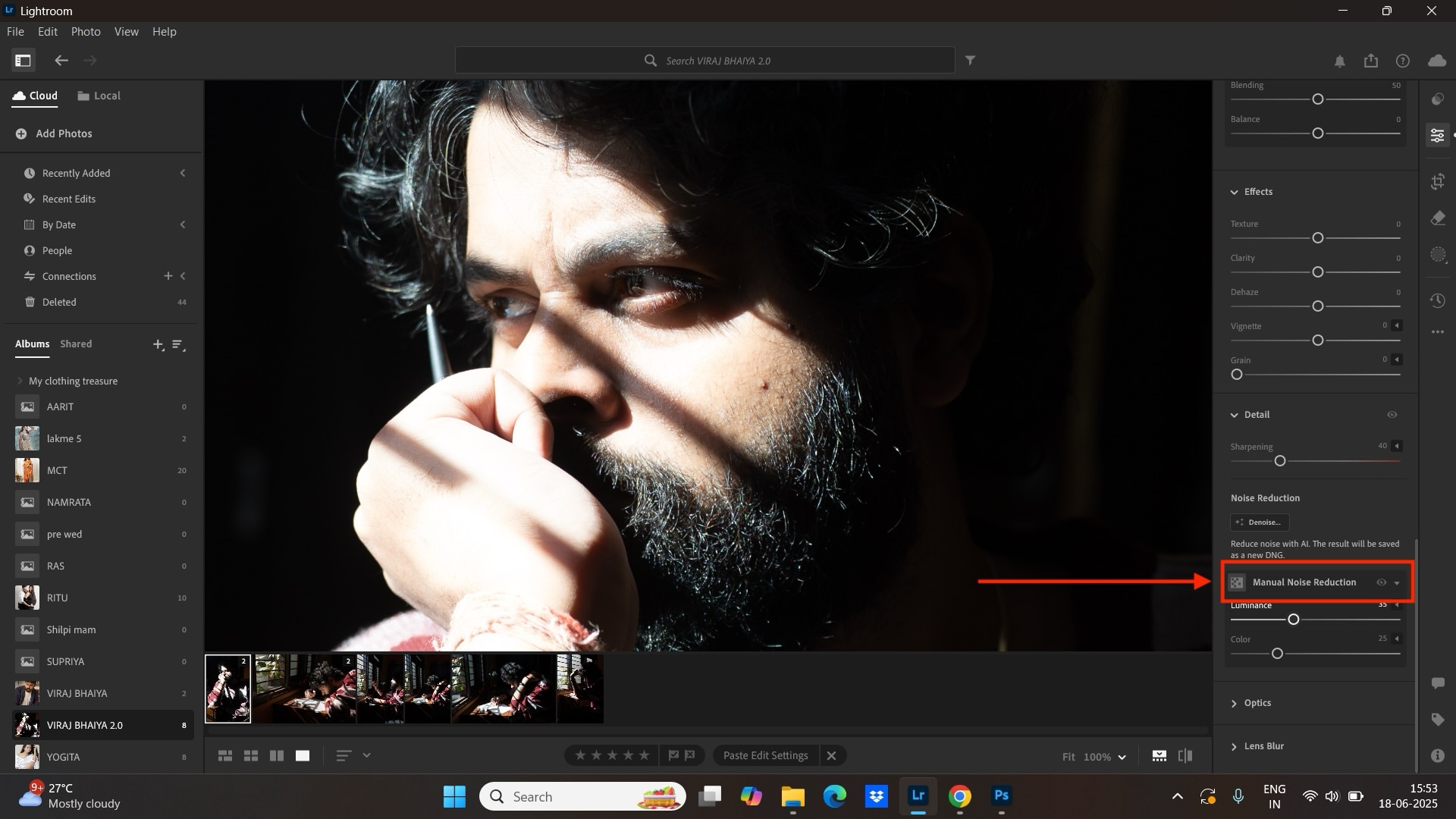1456x819 pixels.
Task: Switch to the Local tab
Action: coord(99,96)
